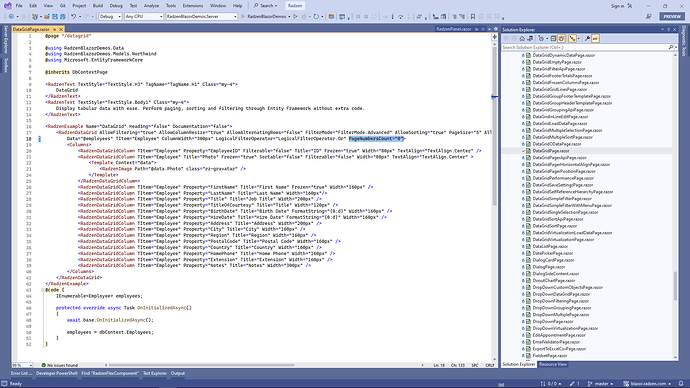Click the Navigate Backward toolbar icon
690x388 pixels.
(11, 16)
